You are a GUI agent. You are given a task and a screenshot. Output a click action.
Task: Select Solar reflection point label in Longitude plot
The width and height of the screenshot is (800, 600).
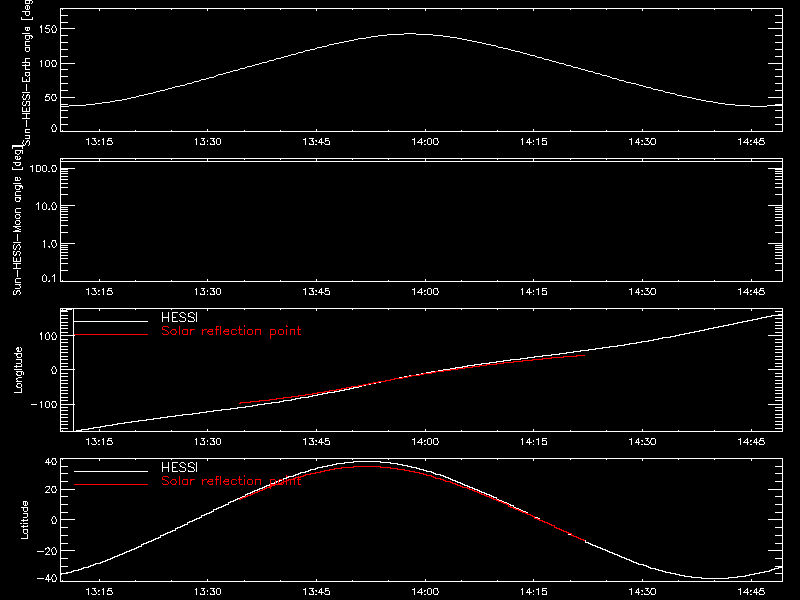pyautogui.click(x=231, y=331)
